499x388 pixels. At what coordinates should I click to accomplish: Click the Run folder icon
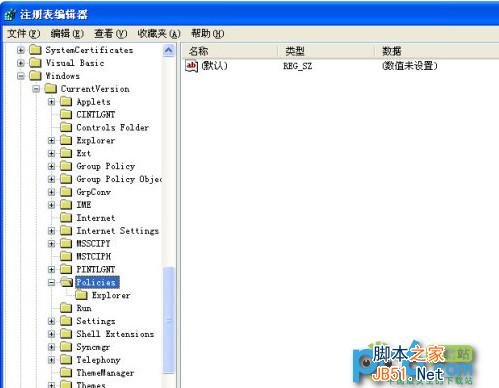pyautogui.click(x=66, y=308)
